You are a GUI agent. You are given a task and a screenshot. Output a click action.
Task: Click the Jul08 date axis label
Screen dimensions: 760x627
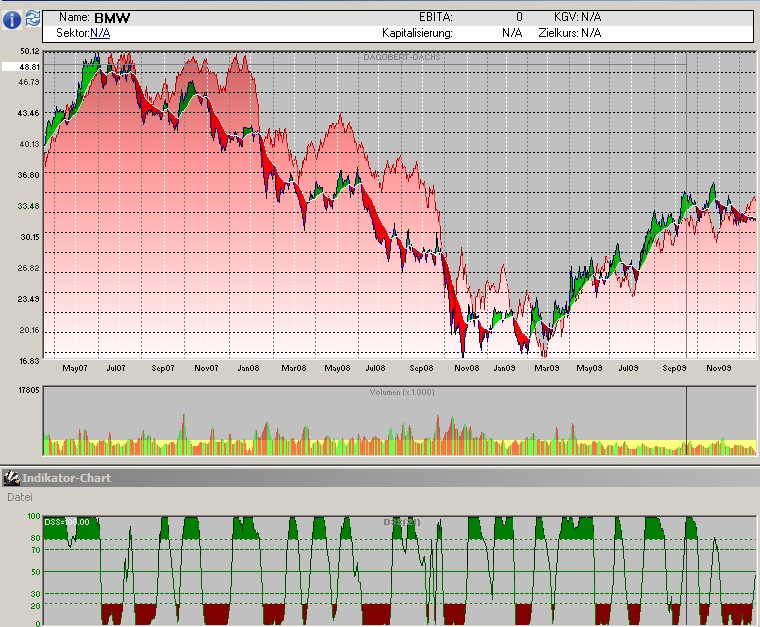click(x=375, y=368)
